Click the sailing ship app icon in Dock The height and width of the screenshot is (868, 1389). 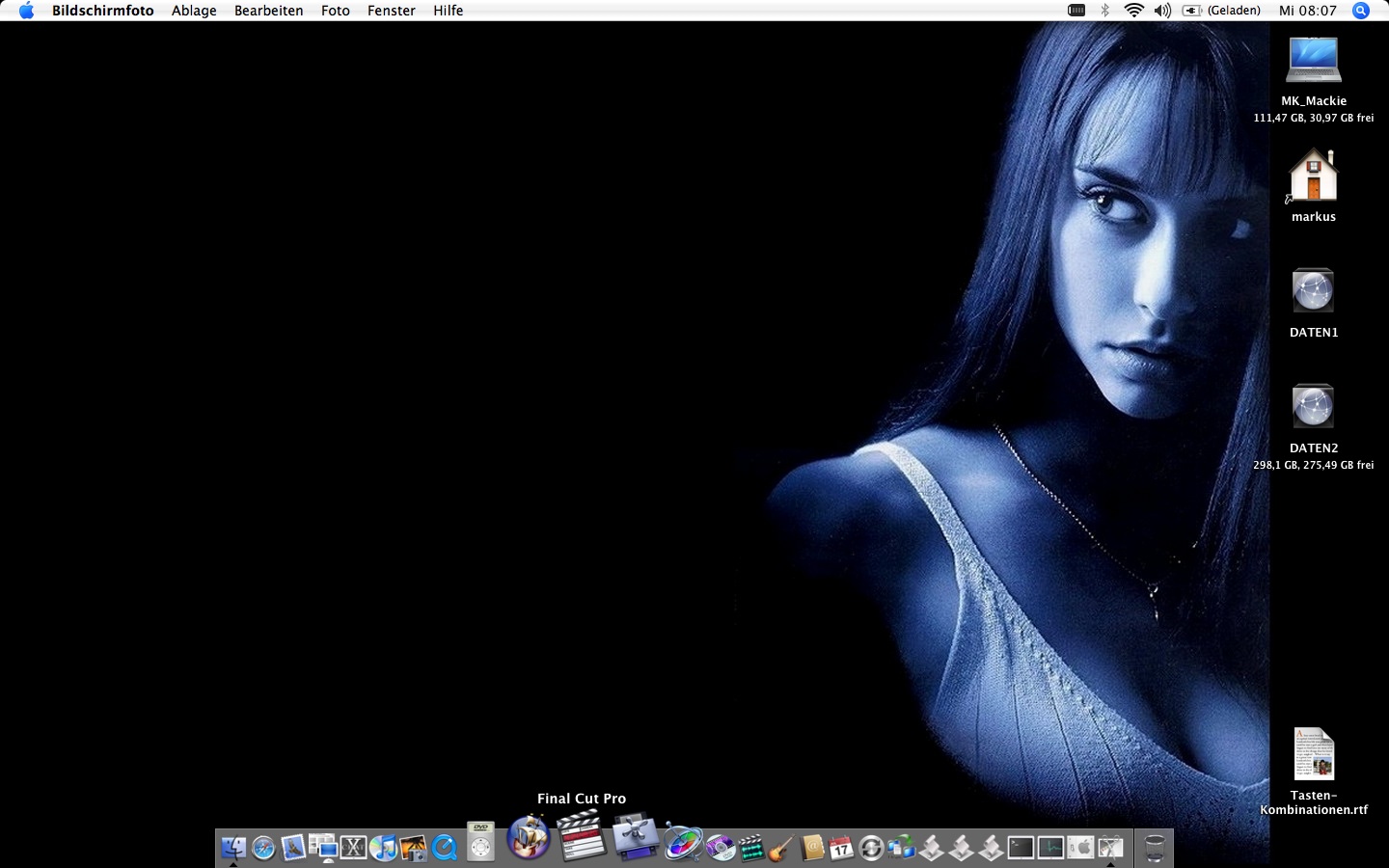[x=529, y=836]
